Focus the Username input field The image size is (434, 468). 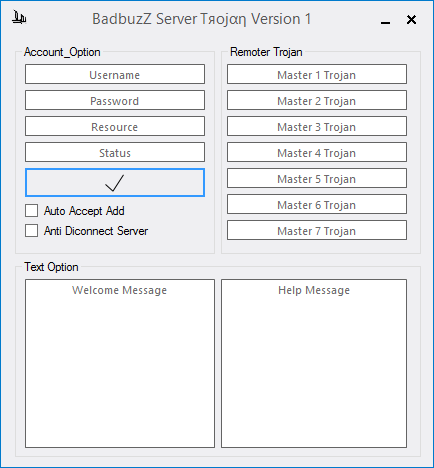115,74
